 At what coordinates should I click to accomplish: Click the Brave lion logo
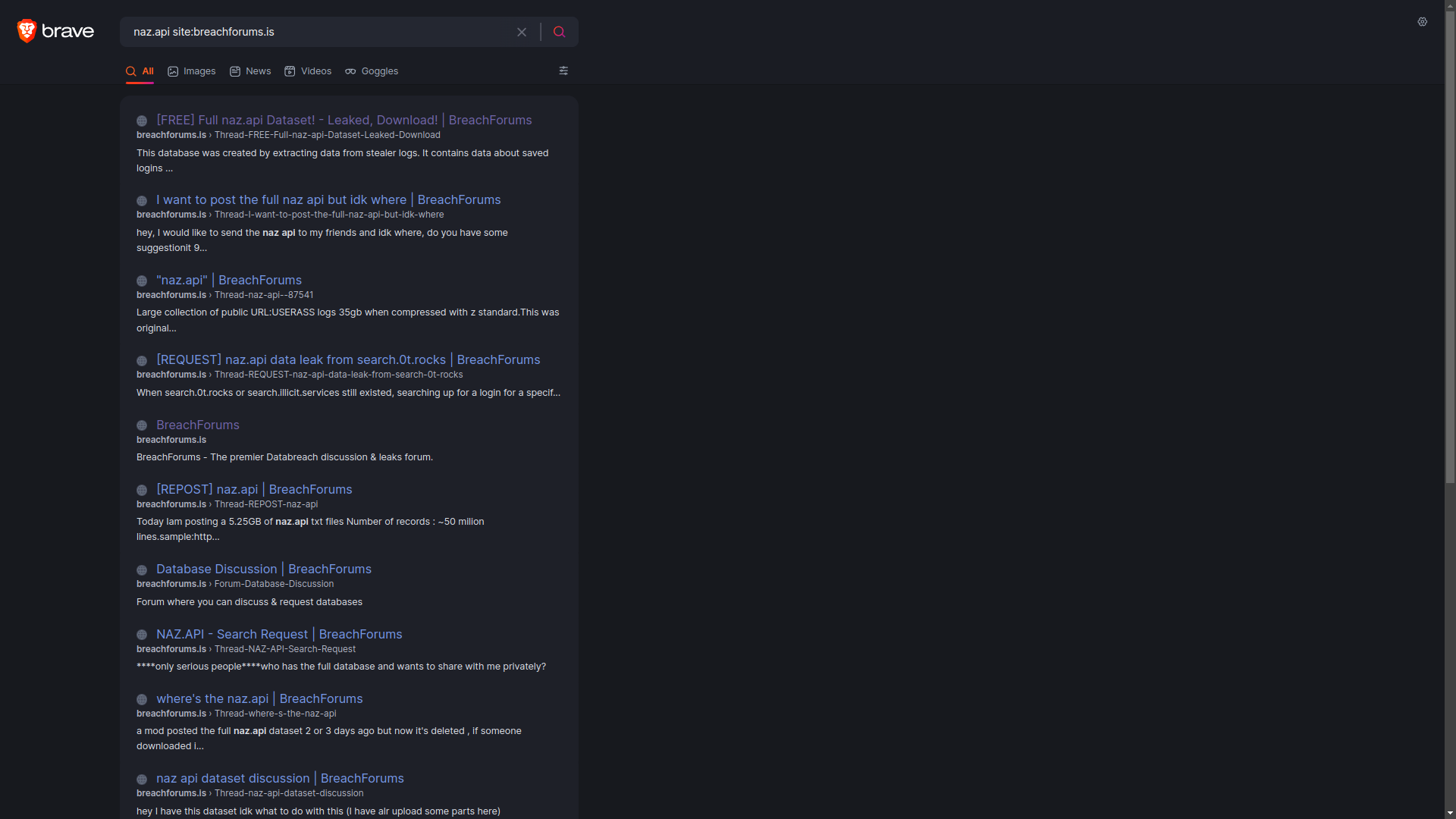coord(27,31)
